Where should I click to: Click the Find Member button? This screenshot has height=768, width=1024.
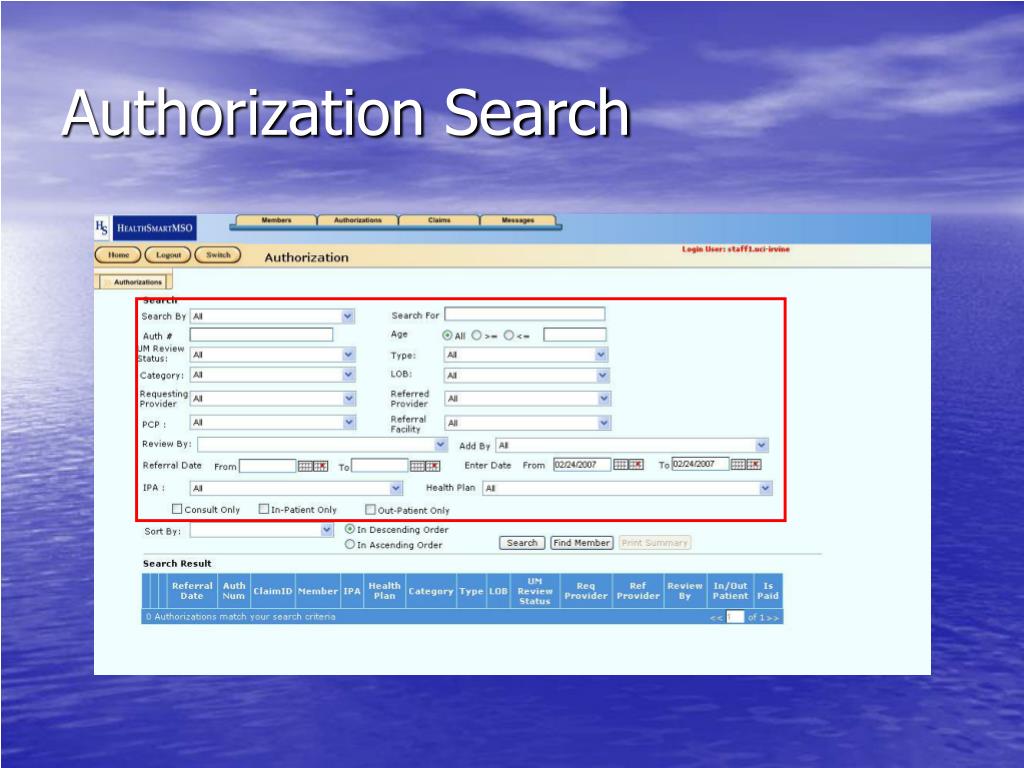582,543
